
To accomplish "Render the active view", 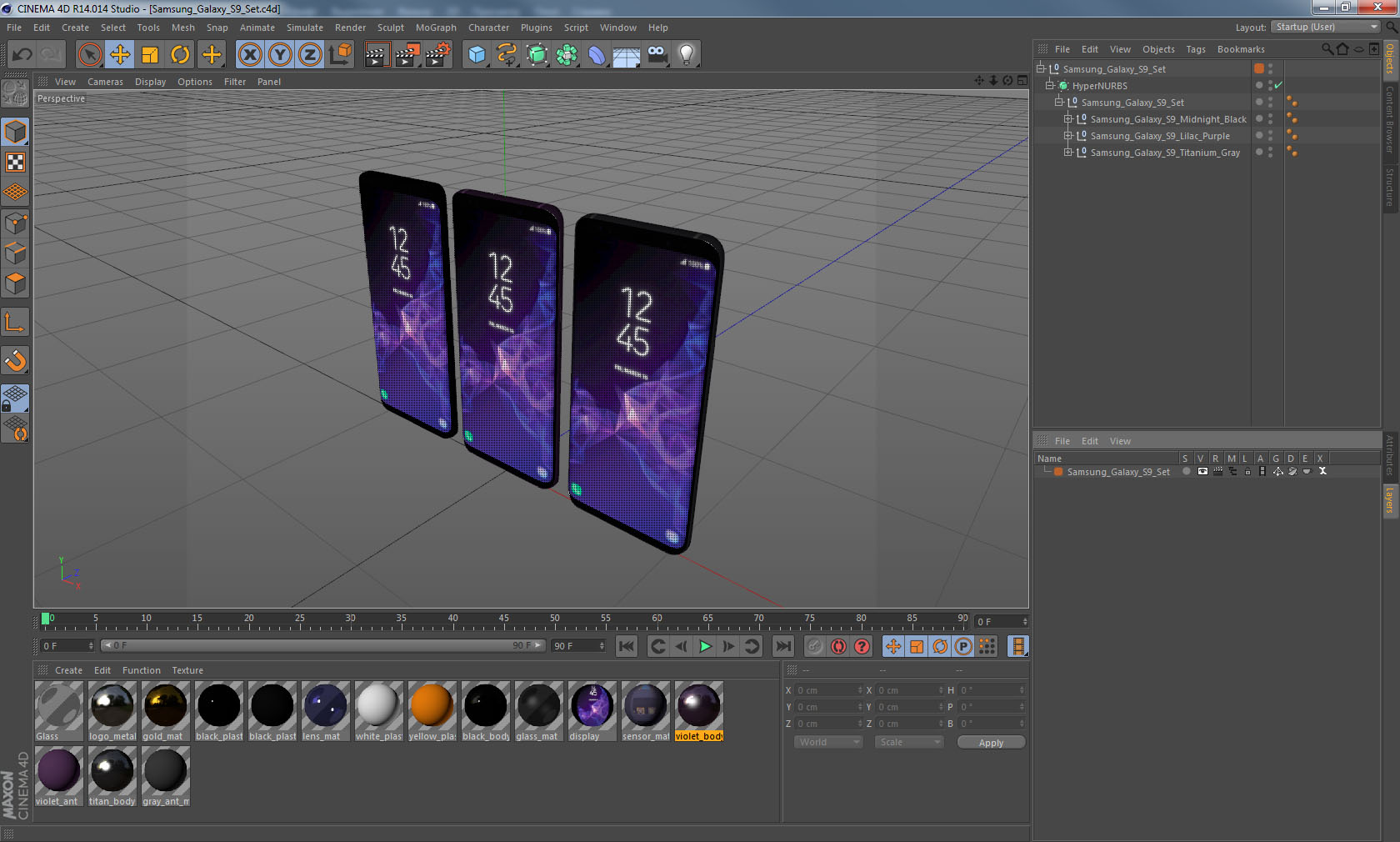I will pos(377,55).
